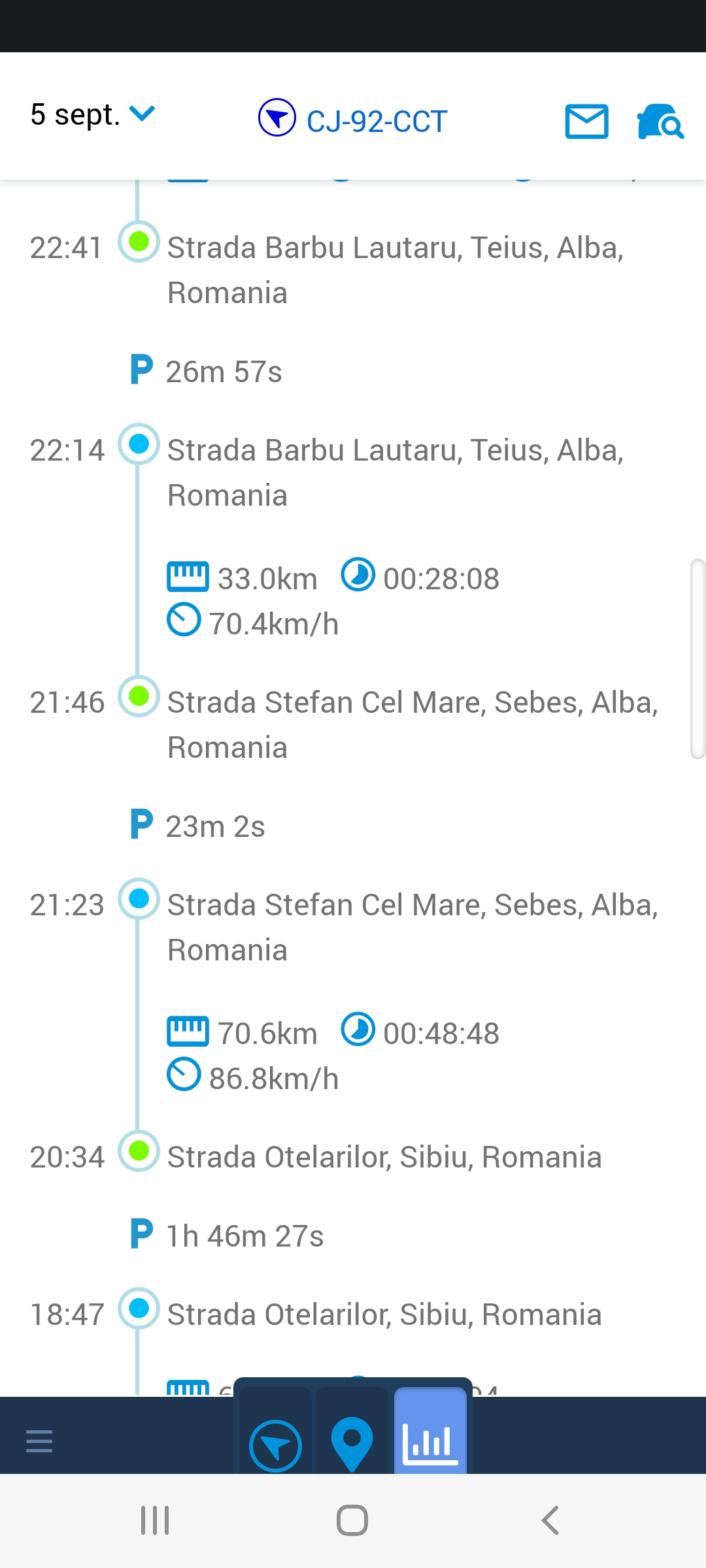Tap the 22:41 green timeline marker
This screenshot has width=706, height=1568.
[139, 242]
